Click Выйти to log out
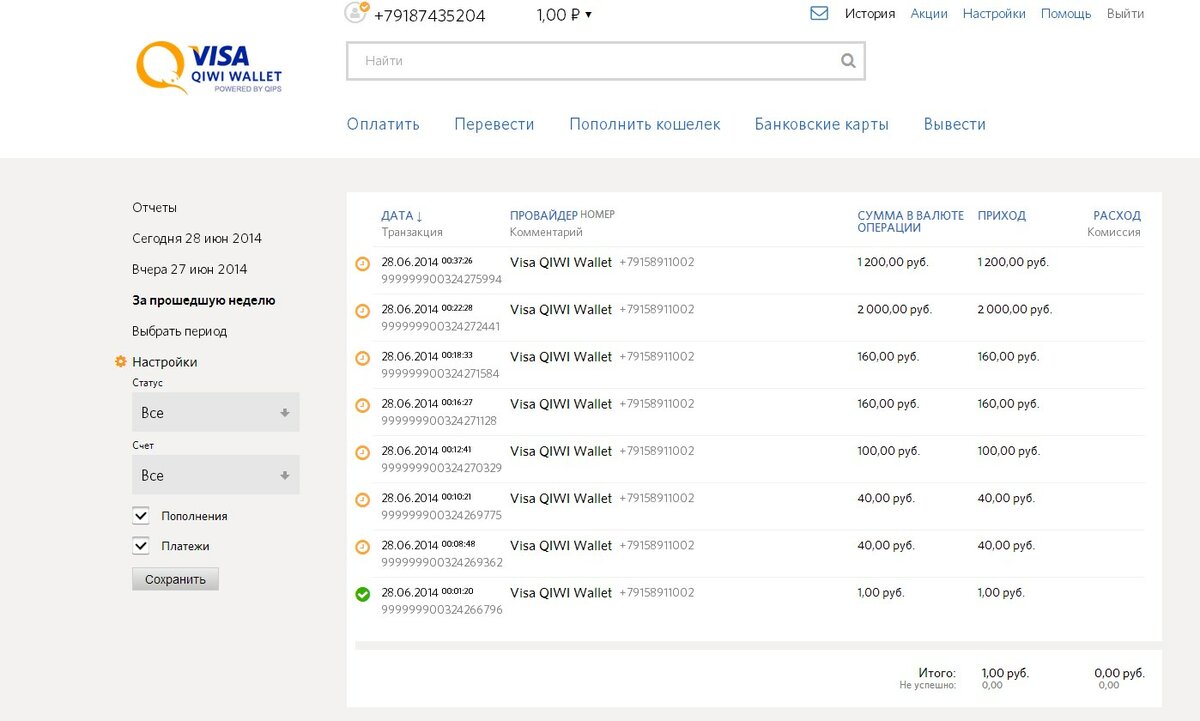 [x=1126, y=14]
